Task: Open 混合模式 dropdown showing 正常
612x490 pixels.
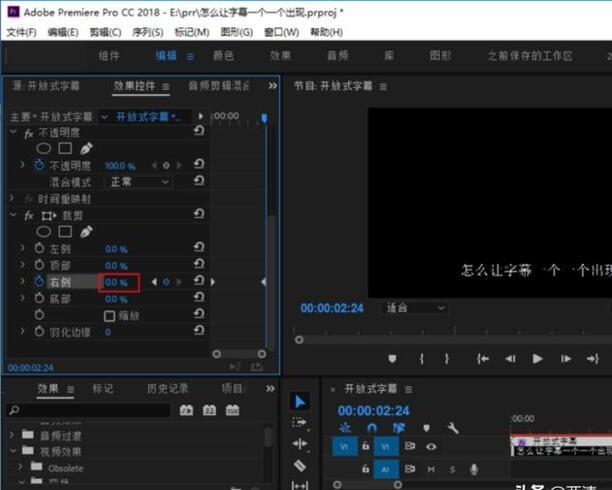Action: pos(139,182)
